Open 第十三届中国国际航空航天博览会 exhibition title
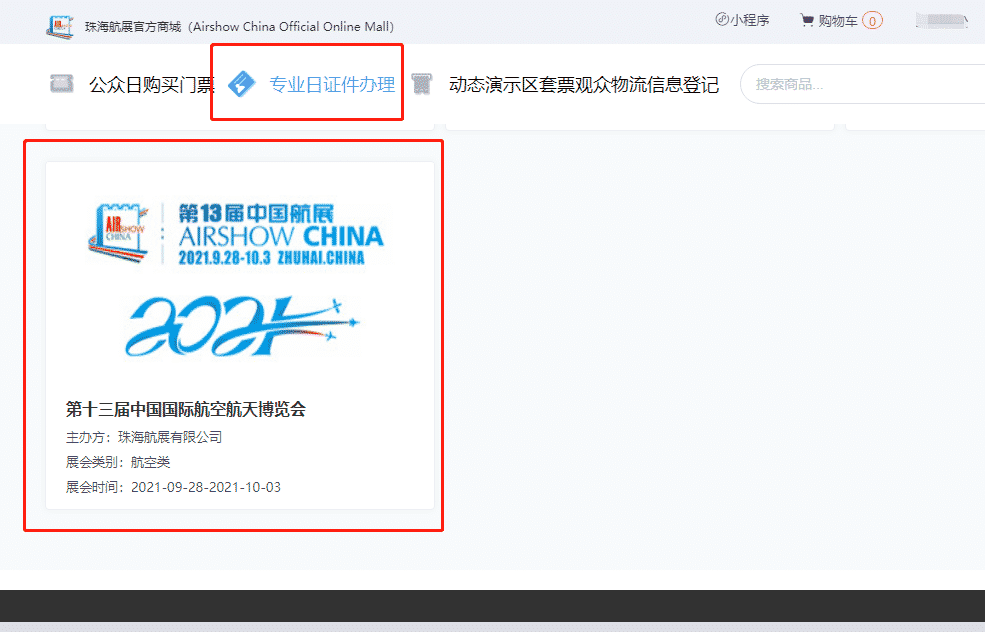This screenshot has width=985, height=632. 186,410
